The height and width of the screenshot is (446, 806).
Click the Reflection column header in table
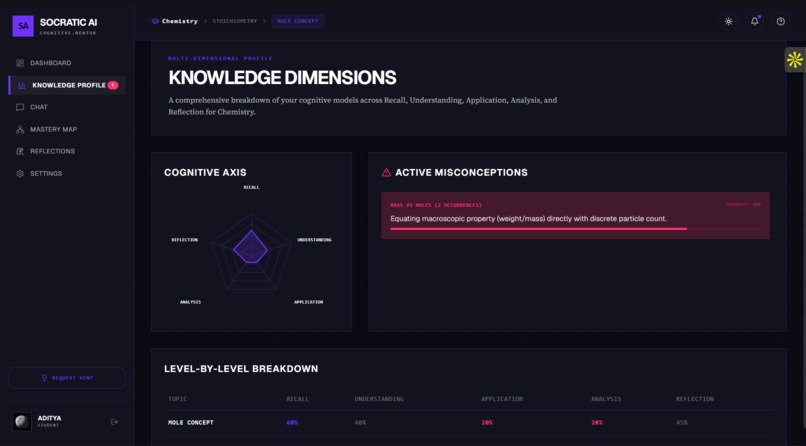coord(695,399)
